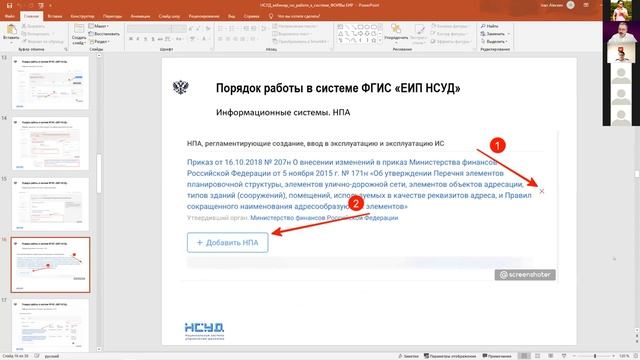Open the Заменить dropdown
Image resolution: width=640 pixels, height=360 pixels.
coord(495,34)
